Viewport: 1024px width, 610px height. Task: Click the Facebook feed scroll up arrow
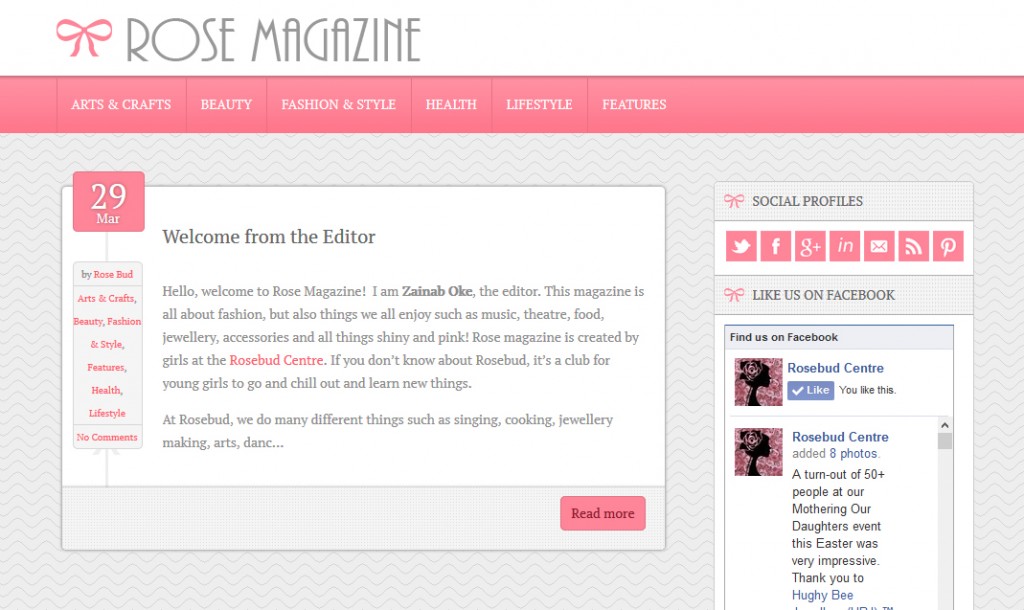[944, 425]
